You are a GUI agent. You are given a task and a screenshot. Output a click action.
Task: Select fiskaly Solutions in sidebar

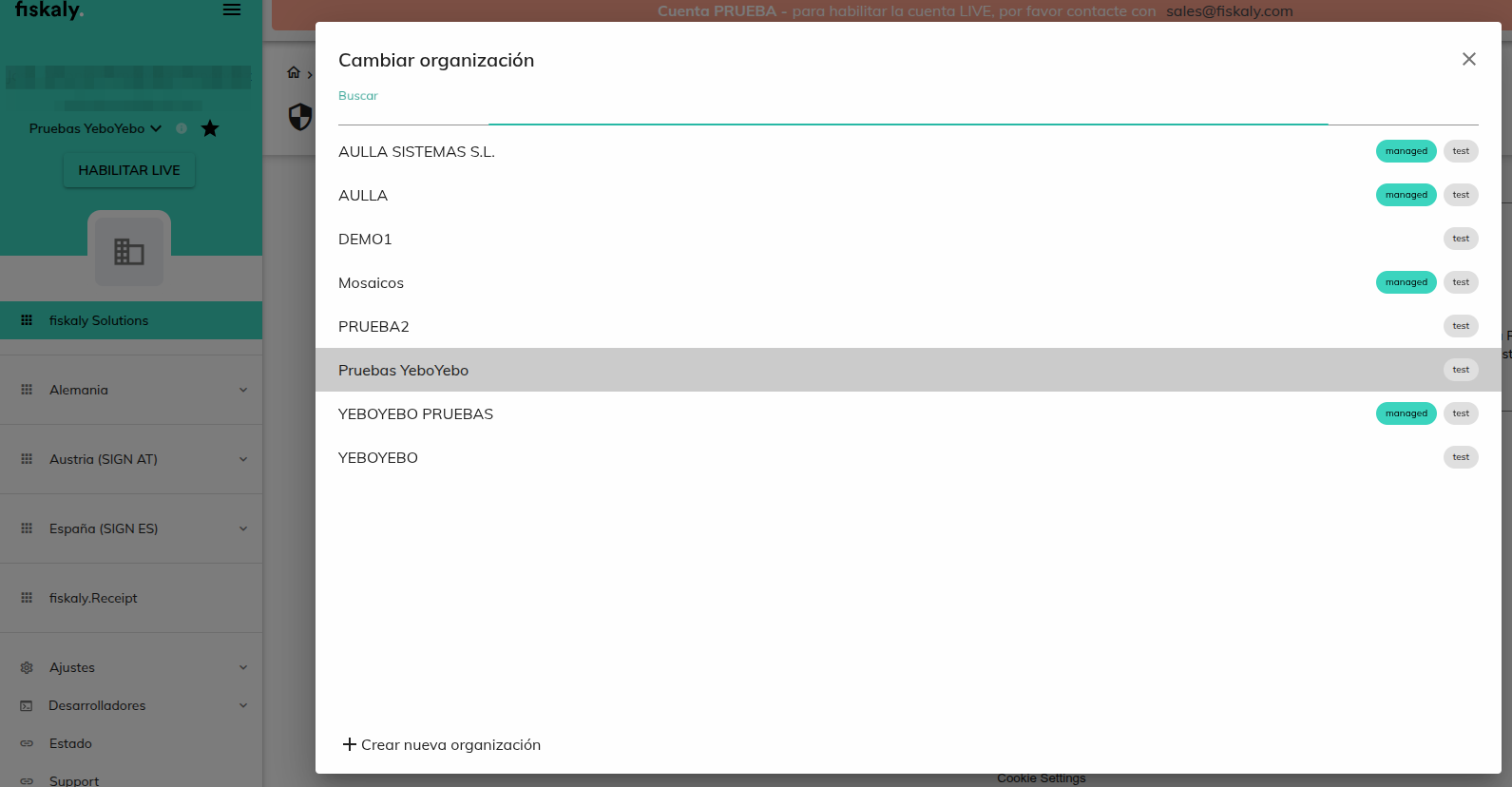click(131, 320)
